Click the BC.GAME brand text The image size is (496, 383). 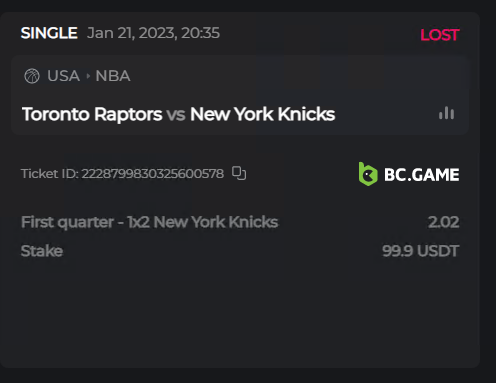click(422, 175)
